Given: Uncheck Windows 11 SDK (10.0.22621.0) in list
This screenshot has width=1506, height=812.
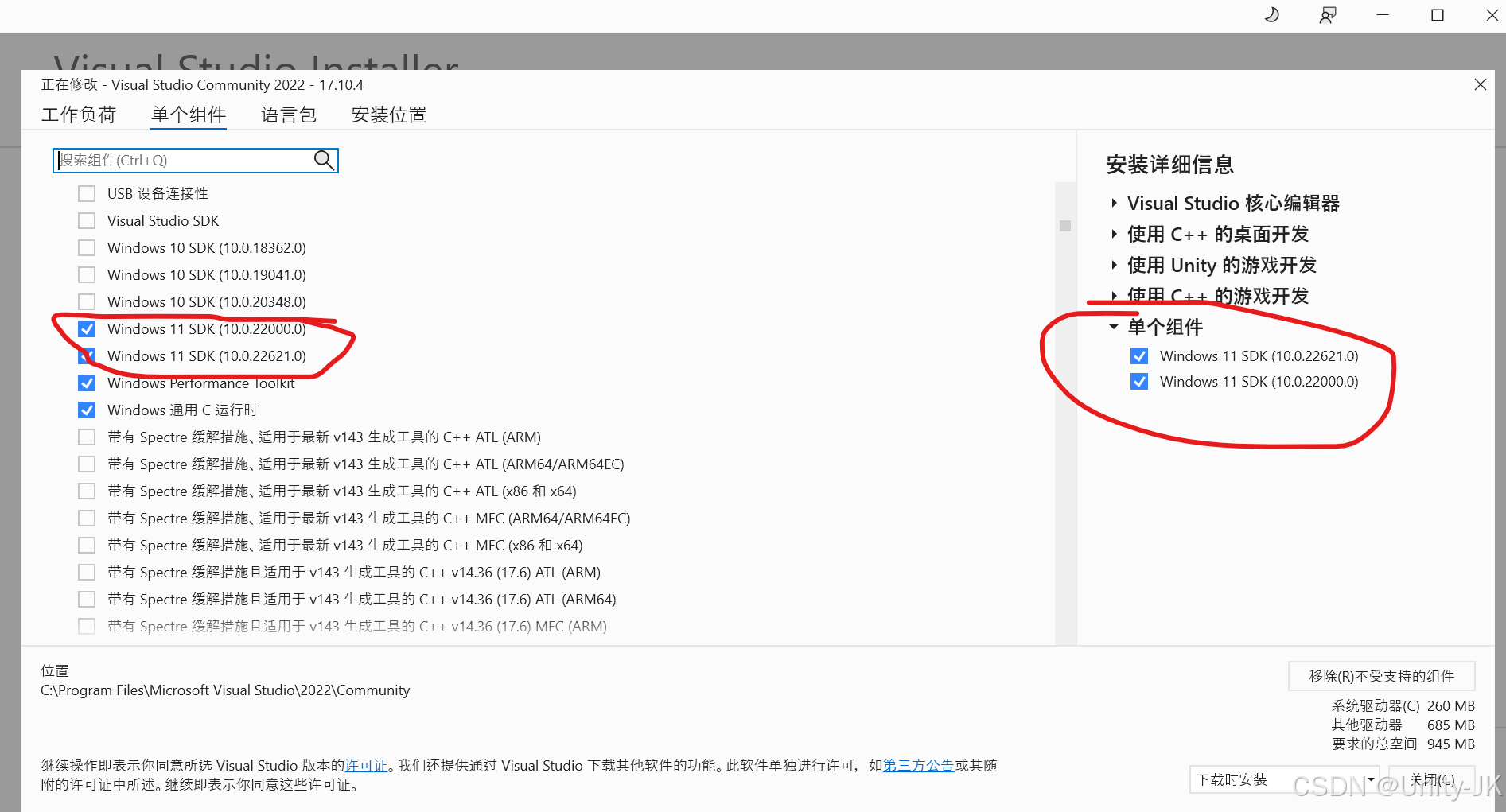Looking at the screenshot, I should (x=87, y=355).
